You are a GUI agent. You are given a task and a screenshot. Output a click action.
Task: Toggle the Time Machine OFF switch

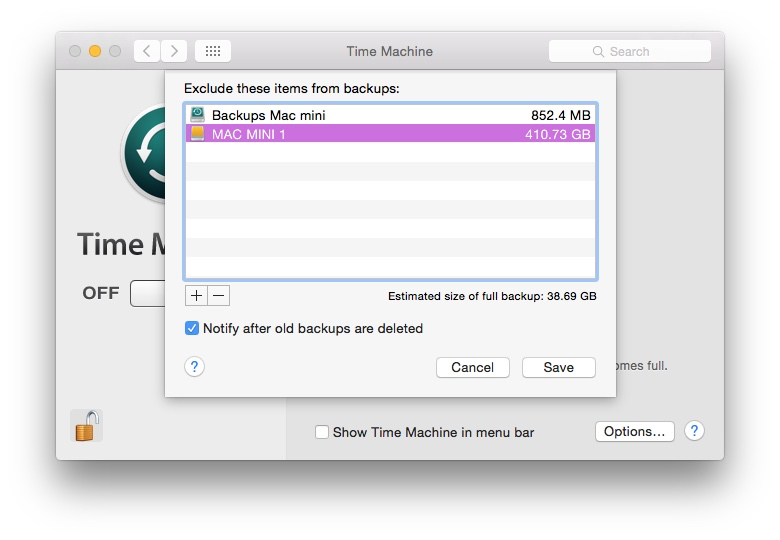tap(148, 293)
